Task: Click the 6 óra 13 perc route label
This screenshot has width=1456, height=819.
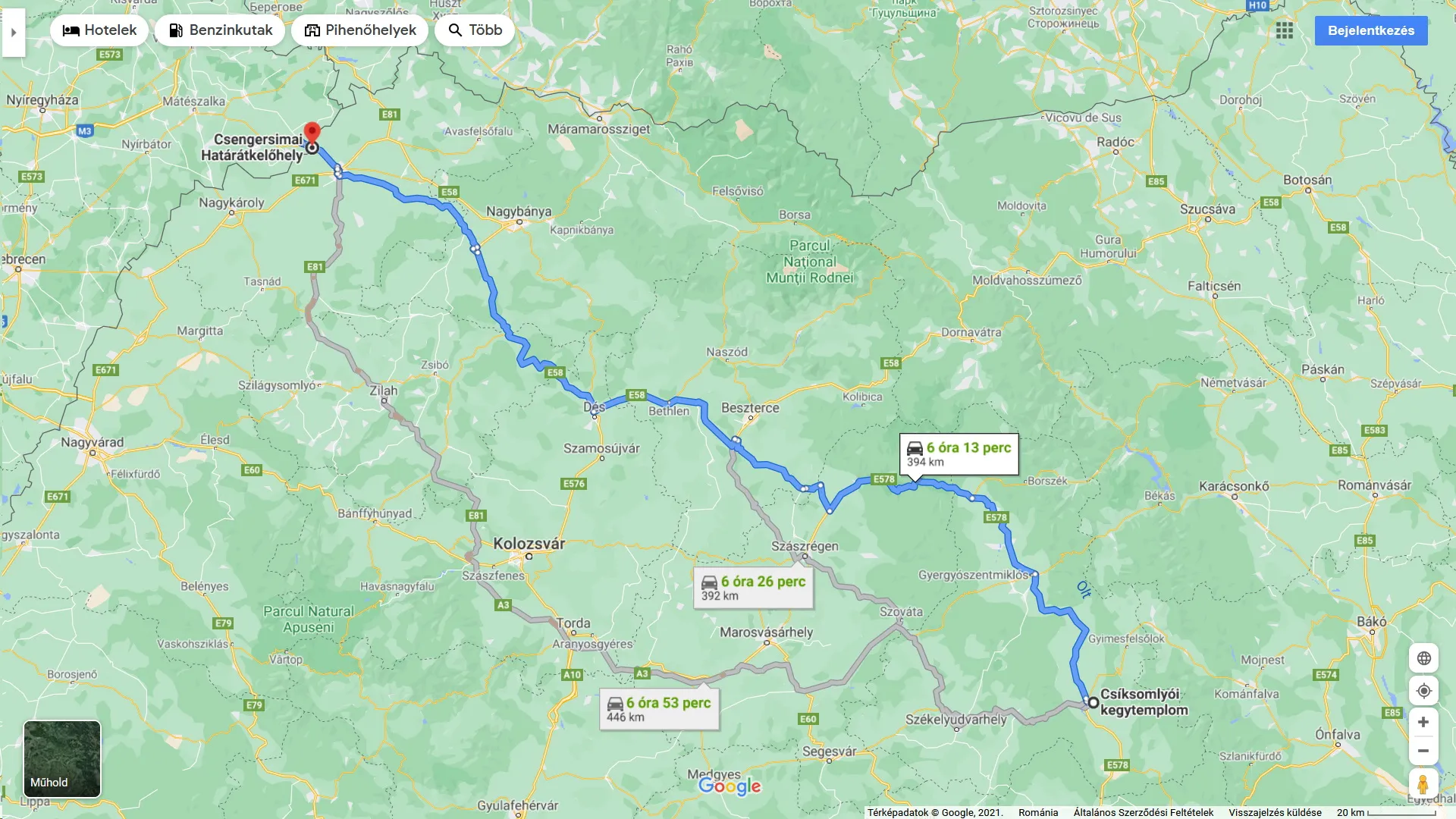Action: pyautogui.click(x=959, y=454)
